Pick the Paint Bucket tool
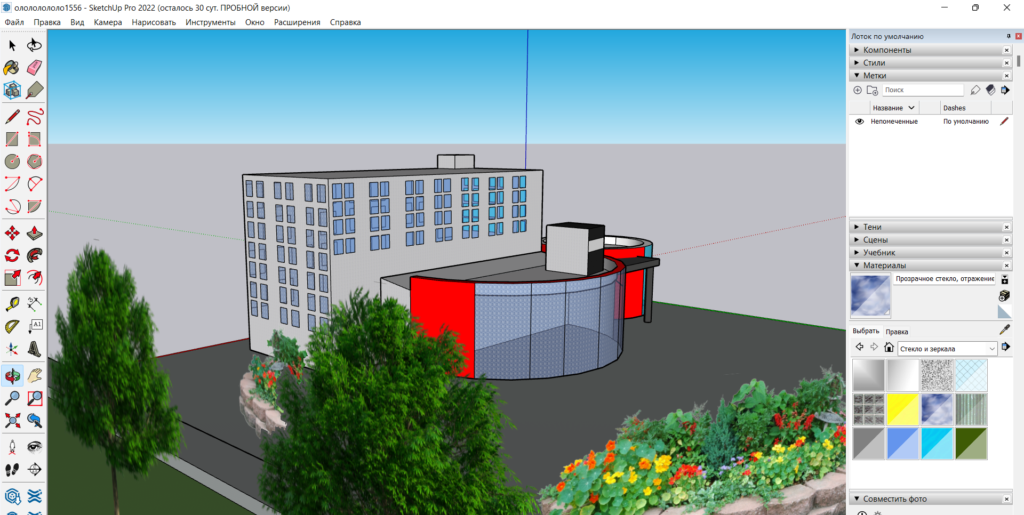This screenshot has height=515, width=1024. 12,67
